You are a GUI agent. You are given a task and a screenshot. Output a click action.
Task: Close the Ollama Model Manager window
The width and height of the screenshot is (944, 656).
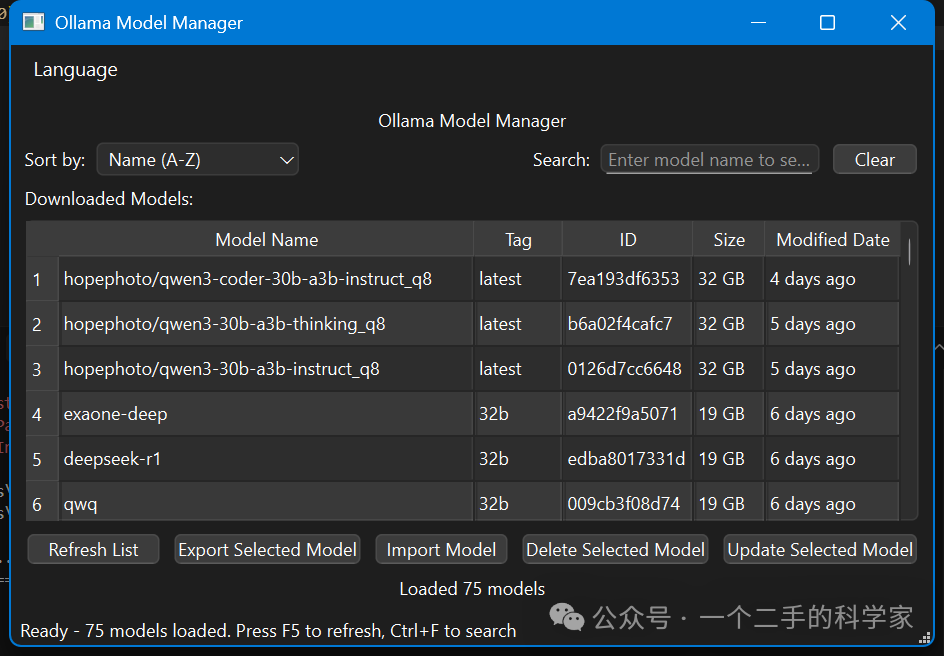pos(898,23)
